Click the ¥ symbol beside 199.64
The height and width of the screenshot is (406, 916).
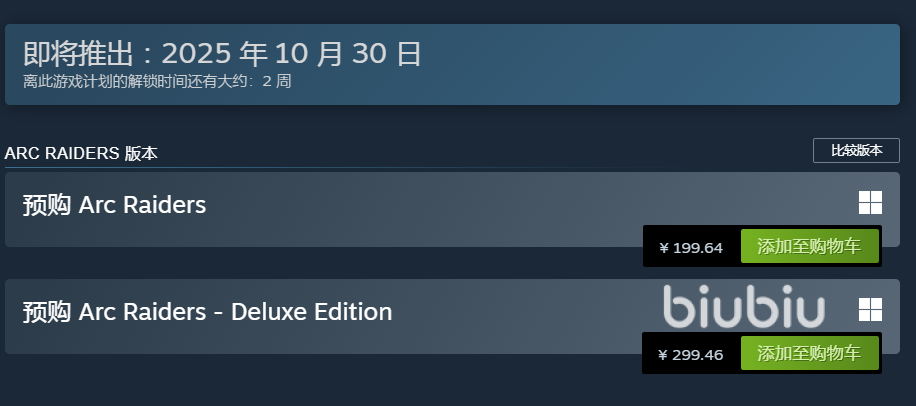664,248
